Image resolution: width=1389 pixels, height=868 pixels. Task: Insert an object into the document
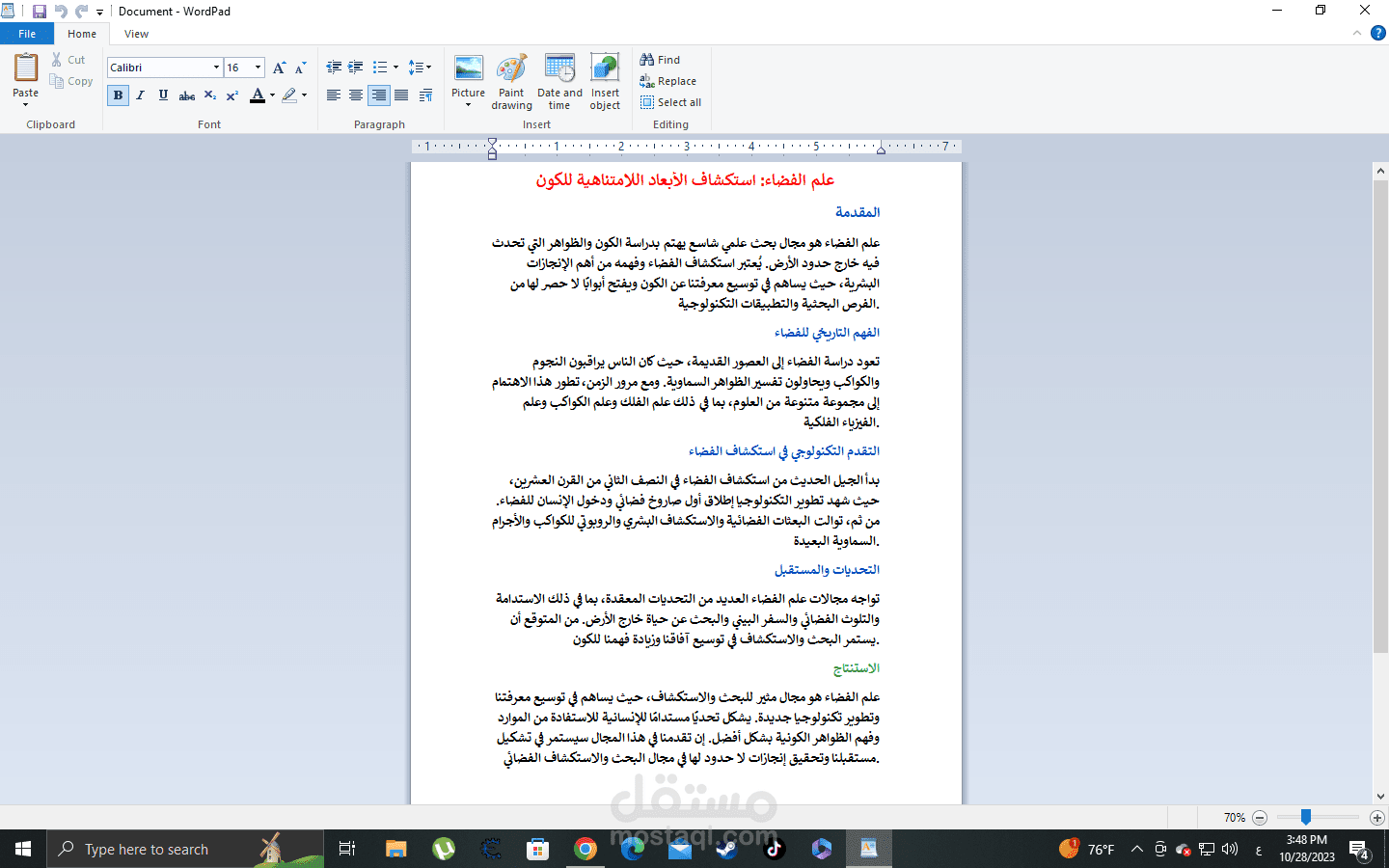click(x=605, y=82)
